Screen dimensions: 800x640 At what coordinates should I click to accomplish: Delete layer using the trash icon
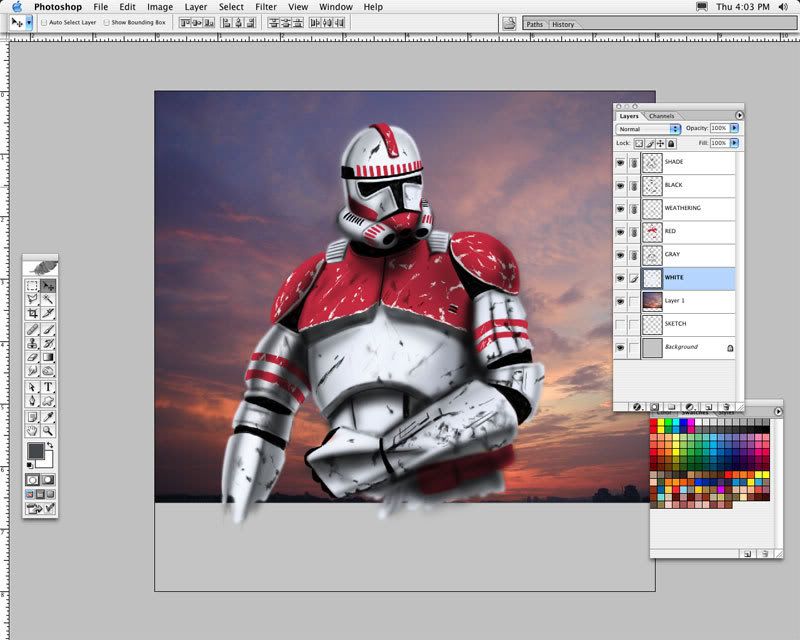[727, 407]
